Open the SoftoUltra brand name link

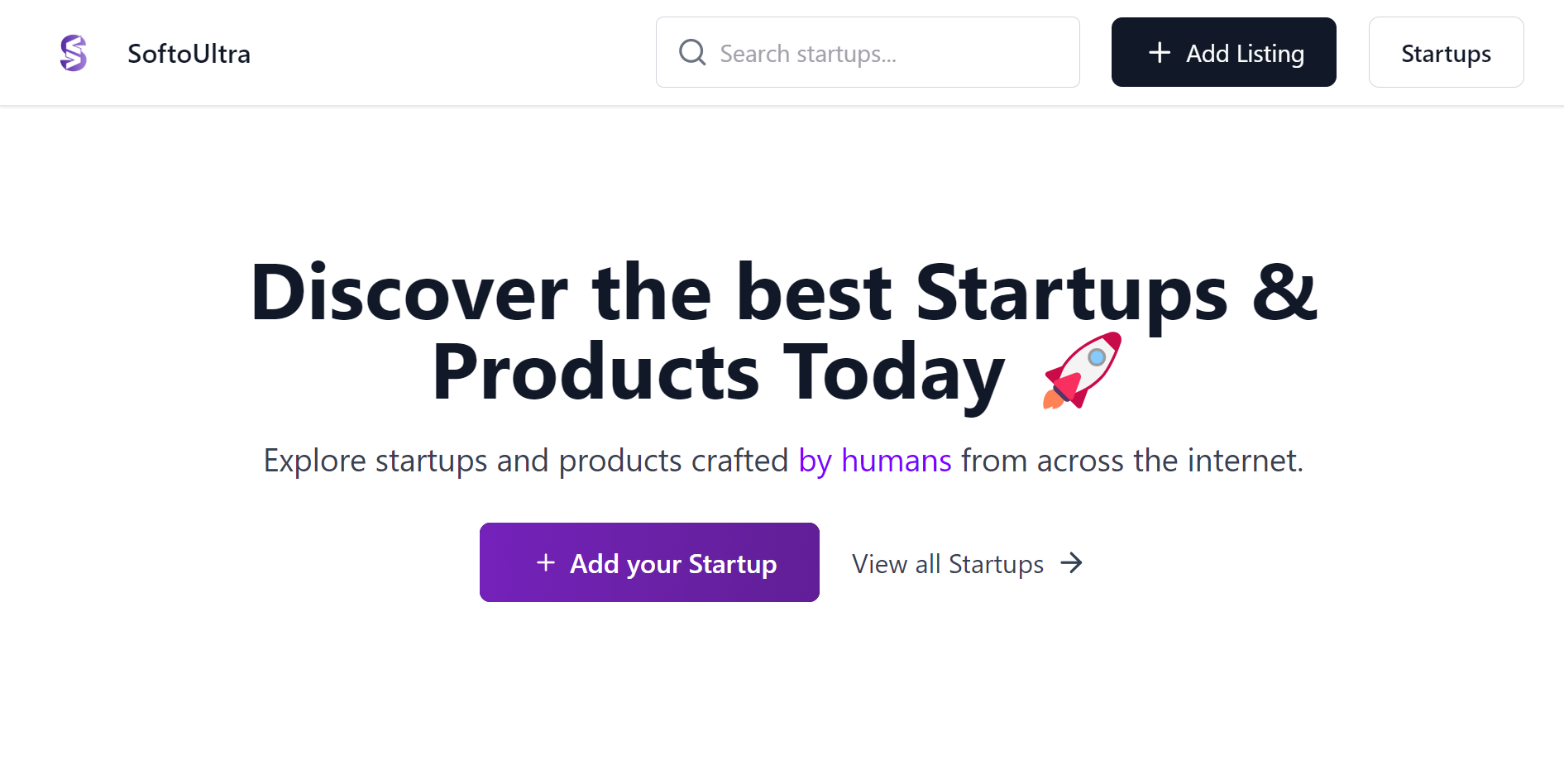[x=189, y=54]
